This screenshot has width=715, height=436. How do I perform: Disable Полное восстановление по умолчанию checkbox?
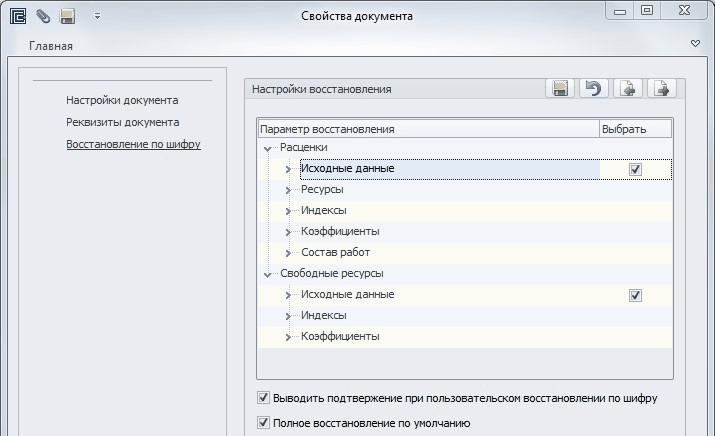(264, 423)
